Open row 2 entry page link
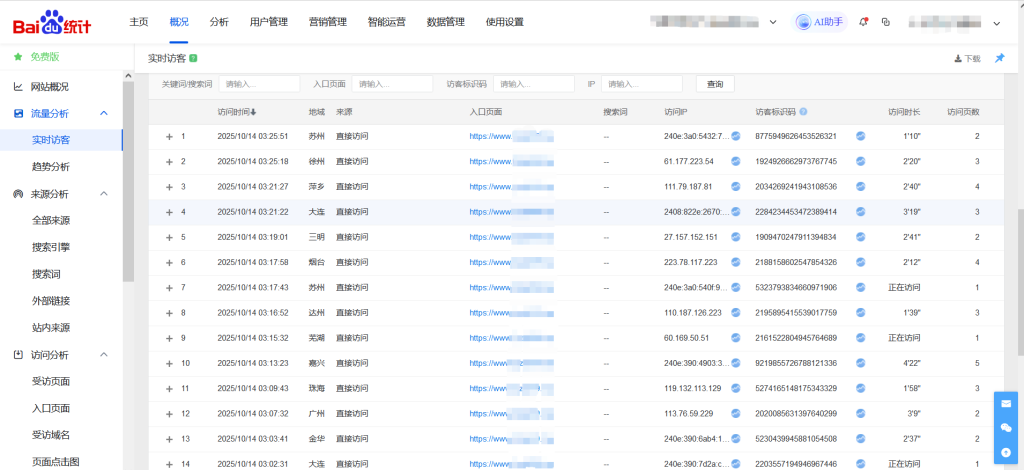Viewport: 1024px width, 470px height. point(511,161)
